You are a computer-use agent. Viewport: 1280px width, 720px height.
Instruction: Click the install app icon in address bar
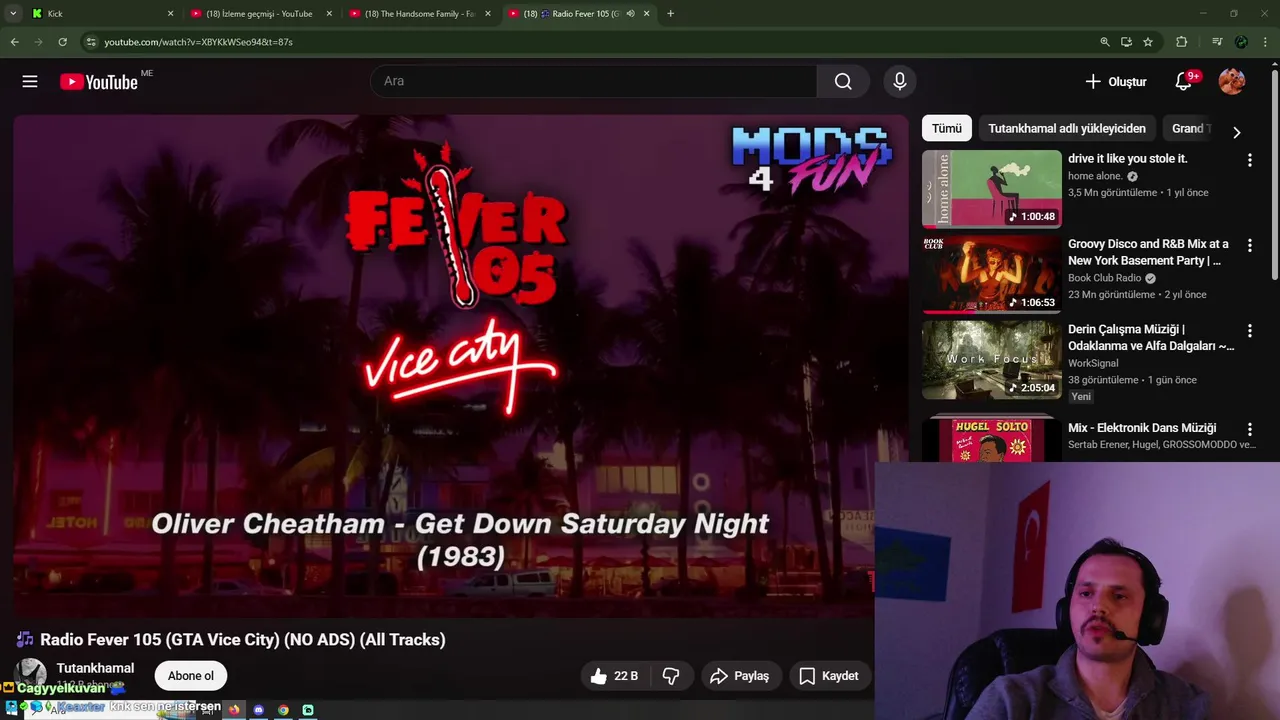(x=1126, y=42)
